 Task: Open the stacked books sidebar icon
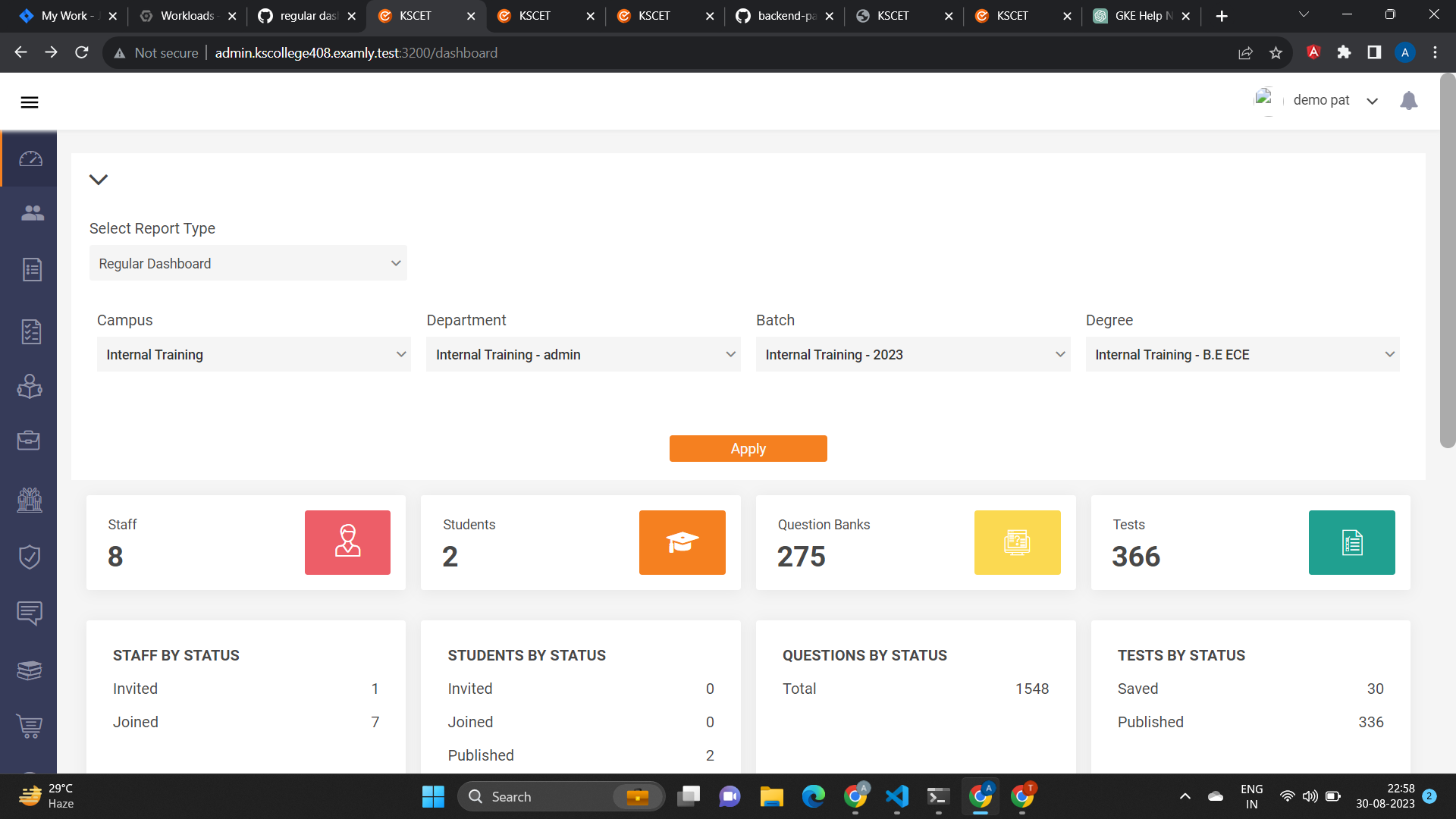(30, 670)
